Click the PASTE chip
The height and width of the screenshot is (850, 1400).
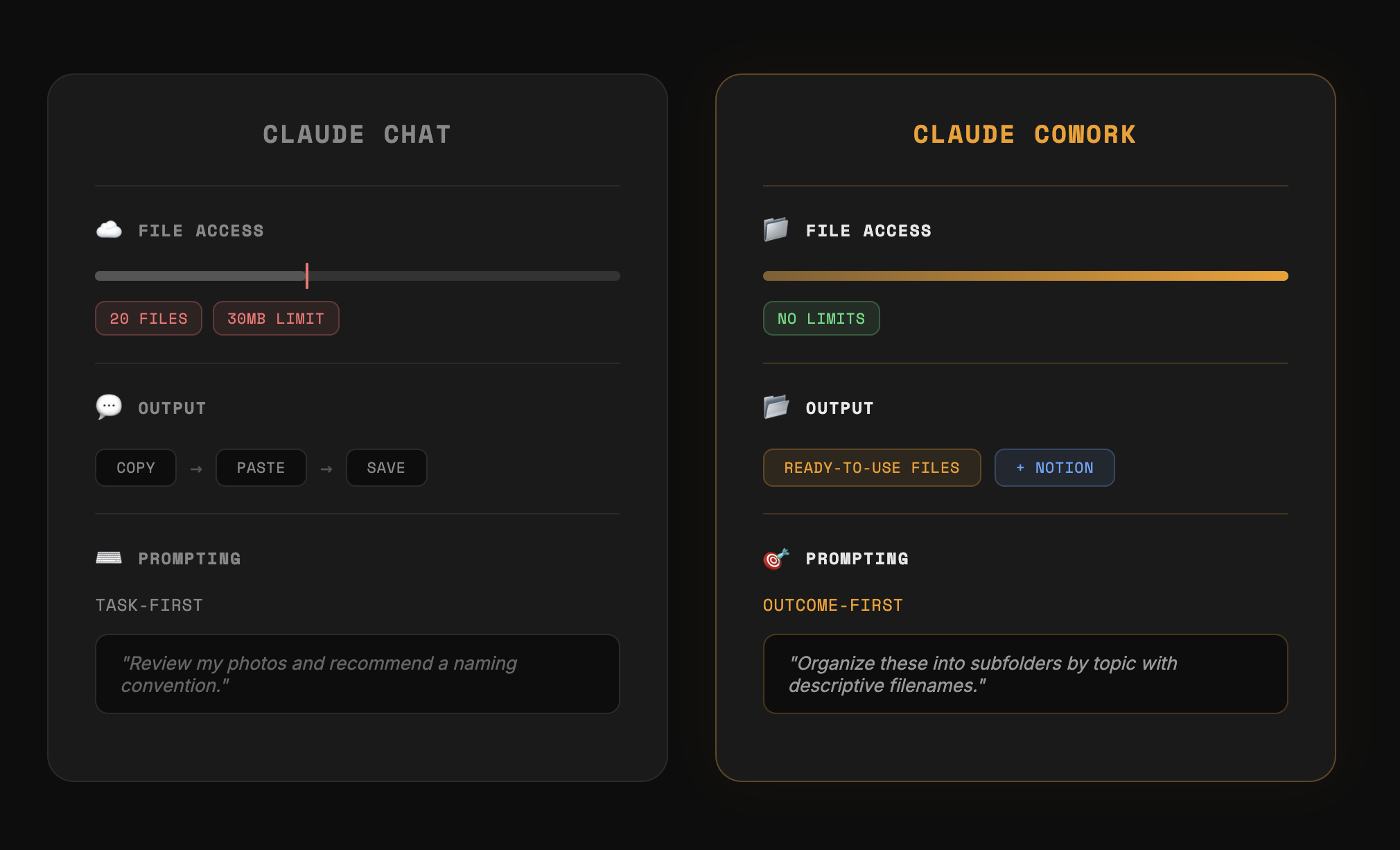pos(261,468)
